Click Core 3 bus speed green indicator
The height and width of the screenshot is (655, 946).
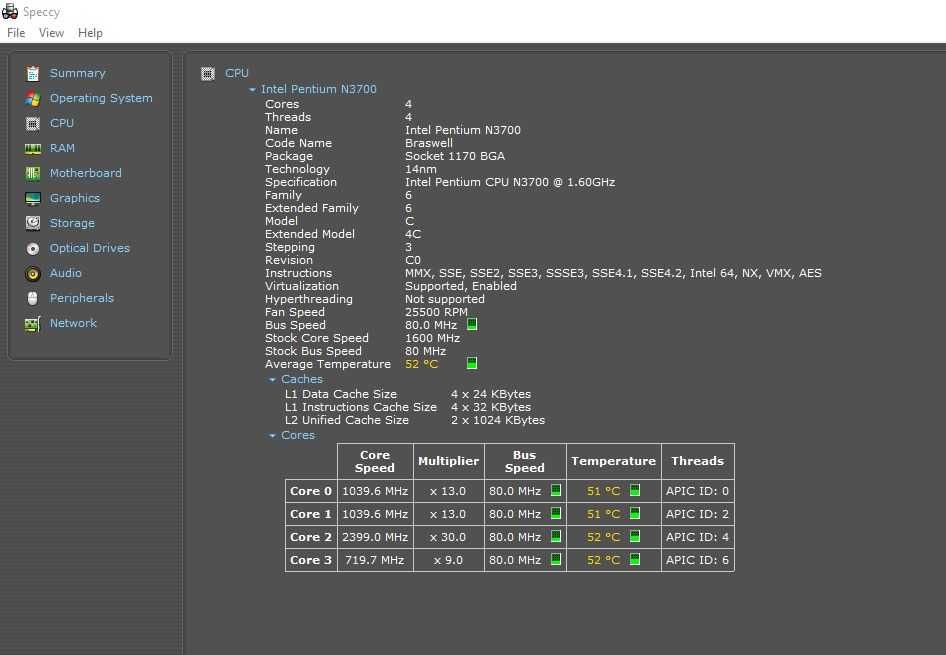tap(556, 559)
